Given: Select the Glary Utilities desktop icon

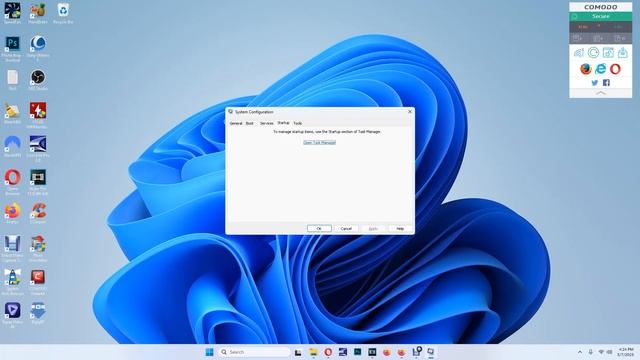Looking at the screenshot, I should pyautogui.click(x=38, y=48).
